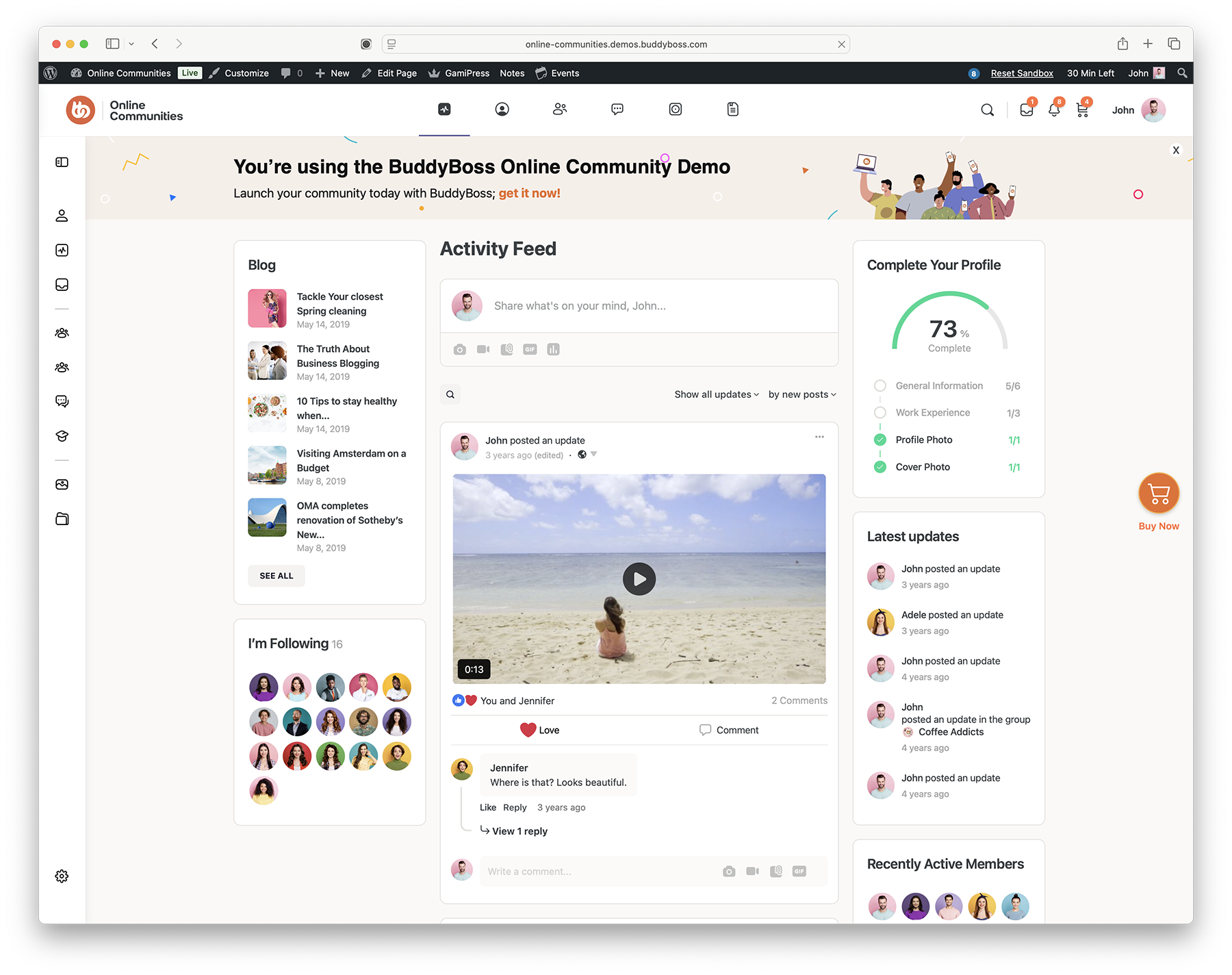Open notifications via the bell icon

(x=1054, y=109)
